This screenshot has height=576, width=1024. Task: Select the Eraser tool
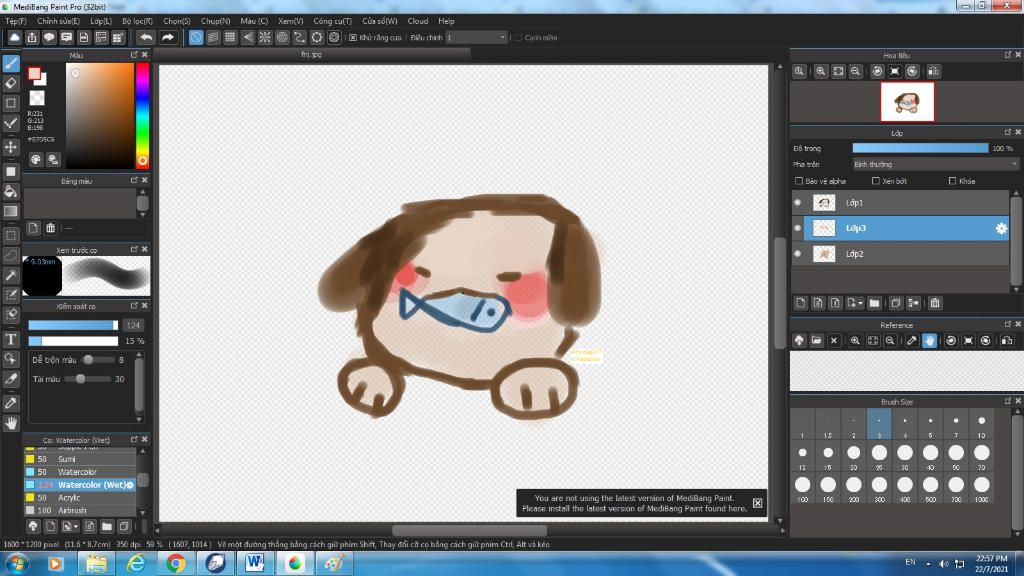coord(11,83)
